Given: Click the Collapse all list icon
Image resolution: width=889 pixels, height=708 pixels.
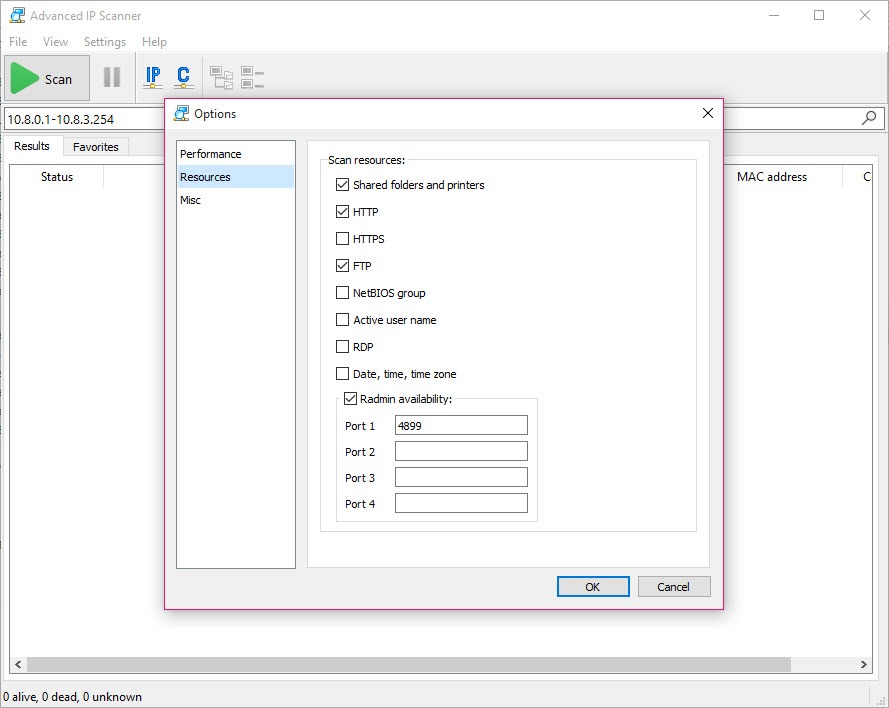Looking at the screenshot, I should tap(252, 78).
